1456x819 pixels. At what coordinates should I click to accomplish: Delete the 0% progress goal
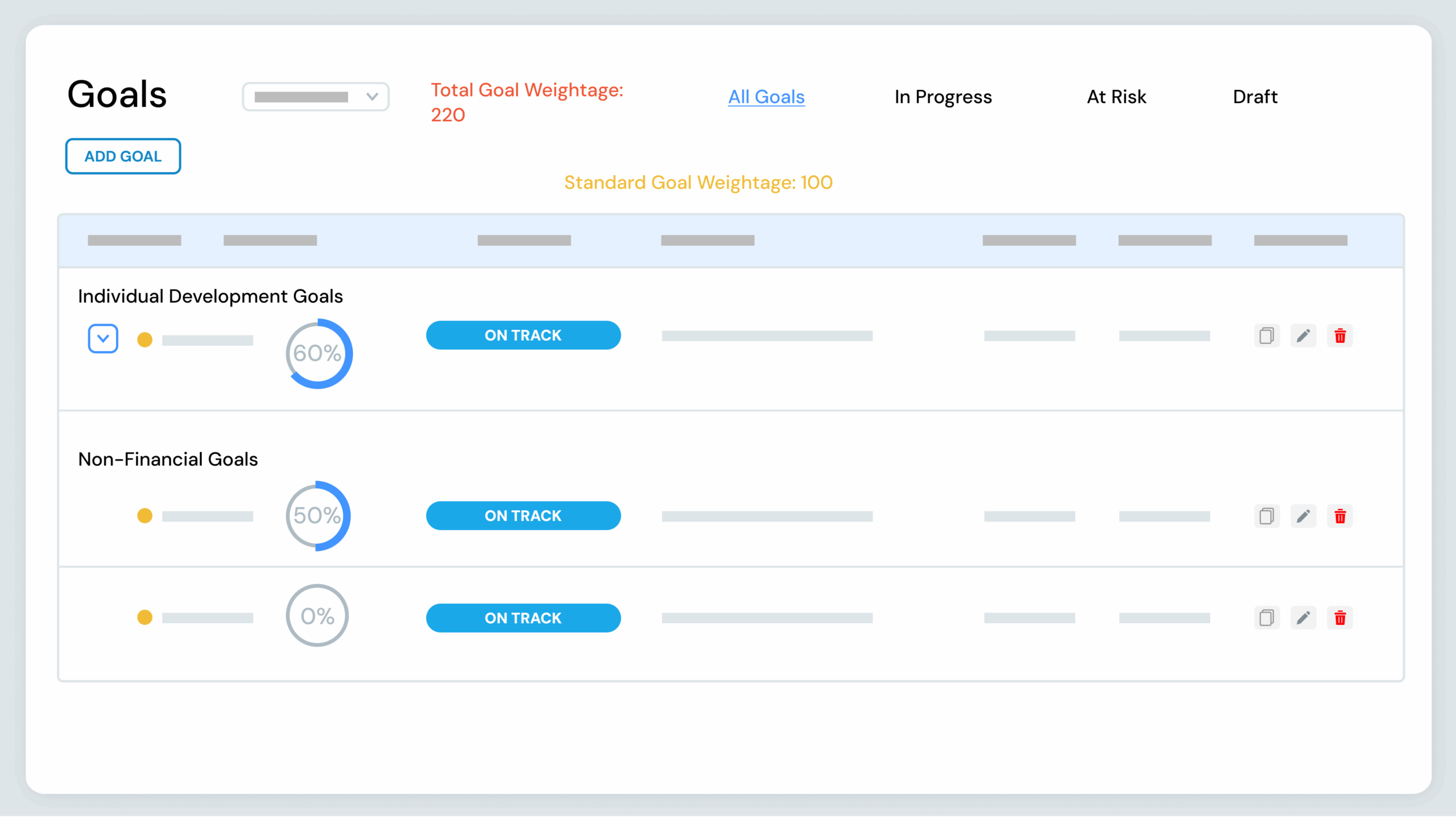[1340, 618]
